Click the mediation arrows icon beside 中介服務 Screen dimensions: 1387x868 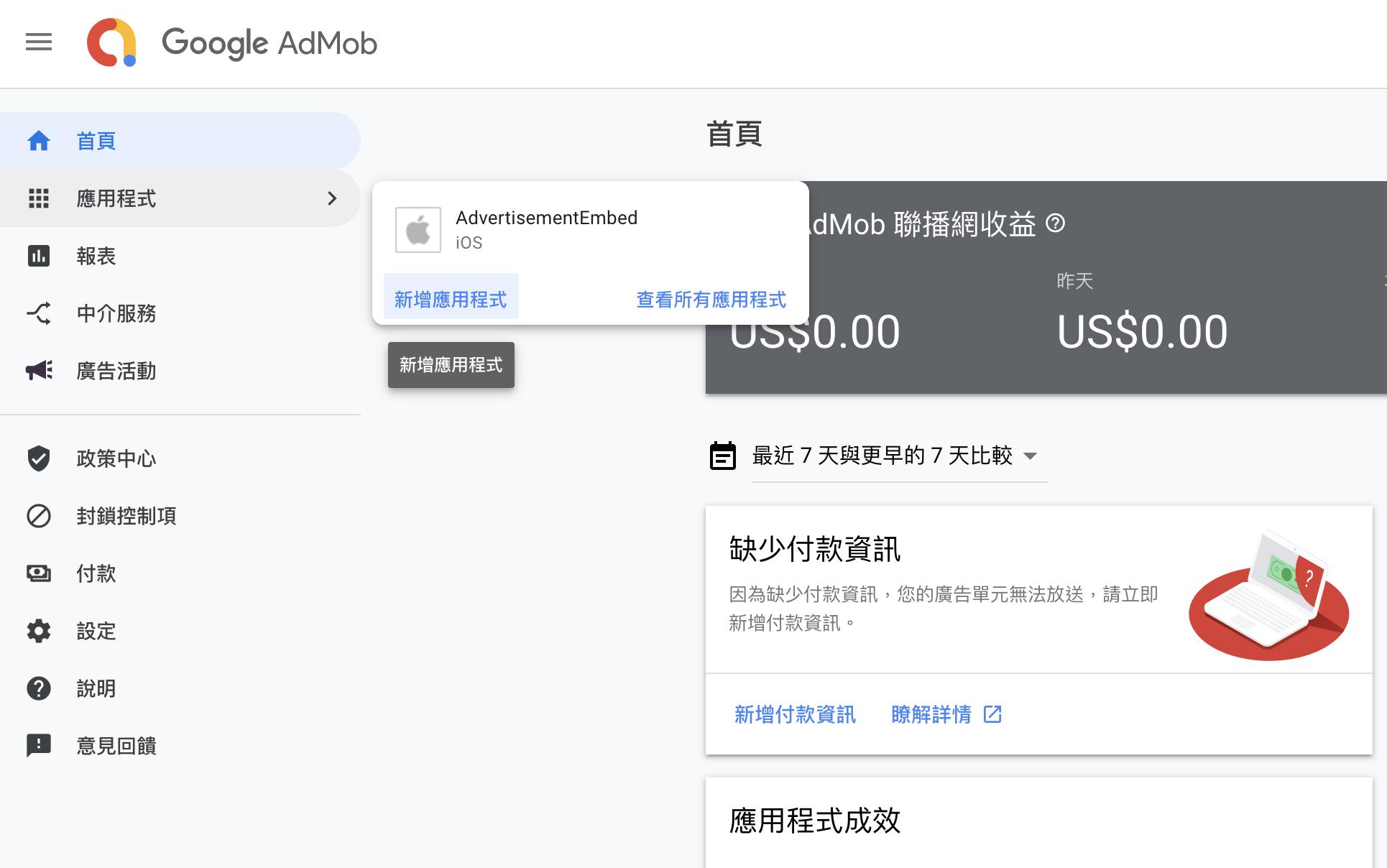tap(39, 313)
